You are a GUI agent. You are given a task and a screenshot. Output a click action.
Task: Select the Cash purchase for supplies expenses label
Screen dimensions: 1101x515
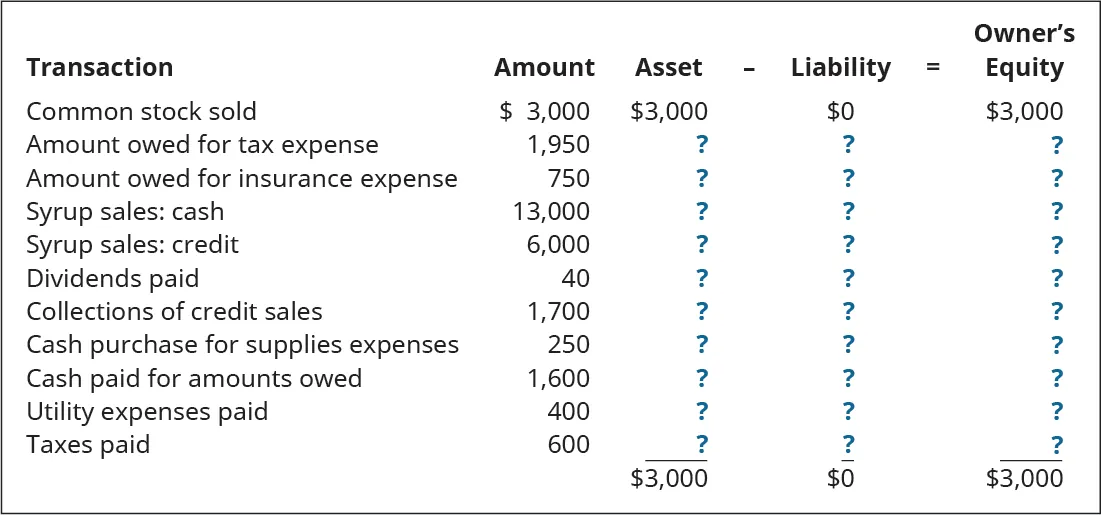(242, 345)
